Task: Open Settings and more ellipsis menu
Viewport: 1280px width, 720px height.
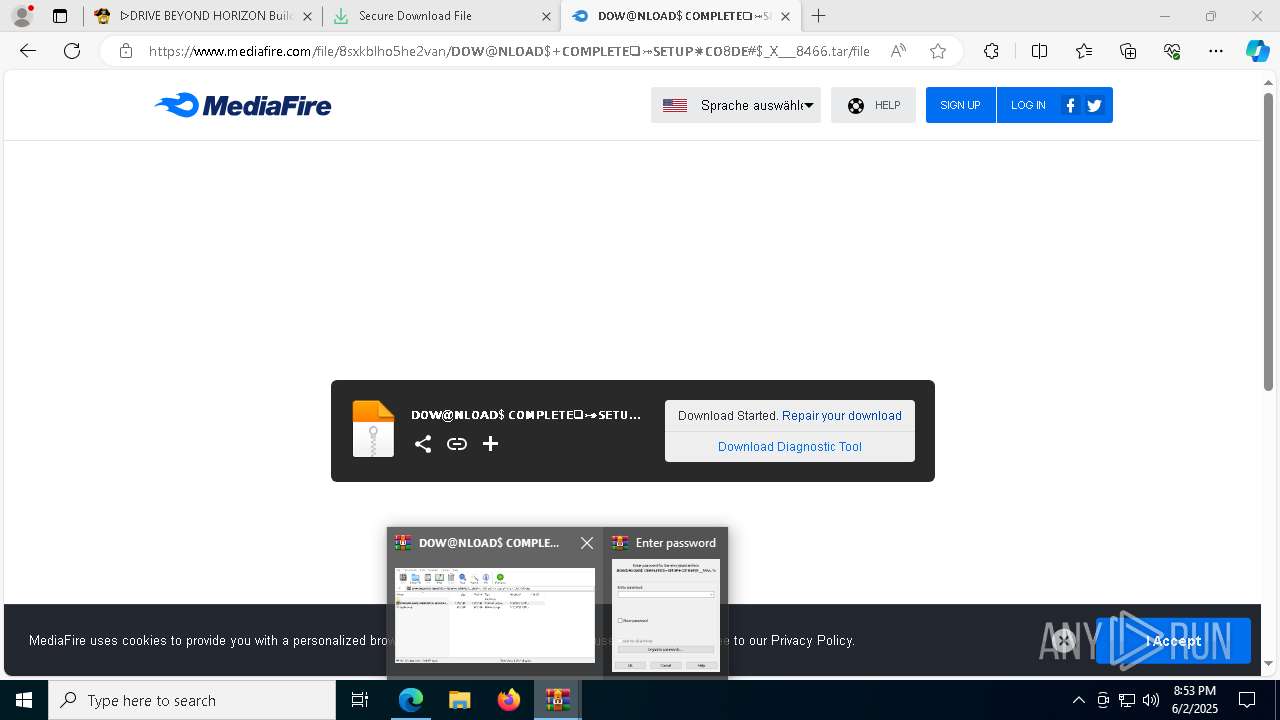Action: (1216, 51)
